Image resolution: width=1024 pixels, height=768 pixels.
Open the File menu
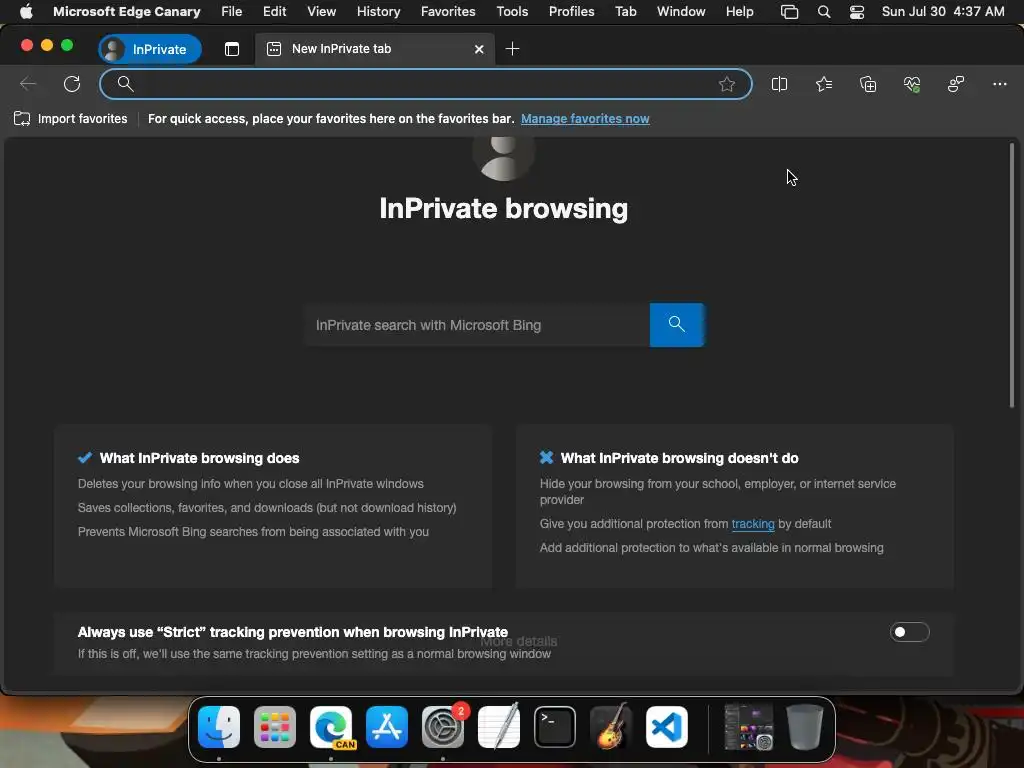[231, 12]
